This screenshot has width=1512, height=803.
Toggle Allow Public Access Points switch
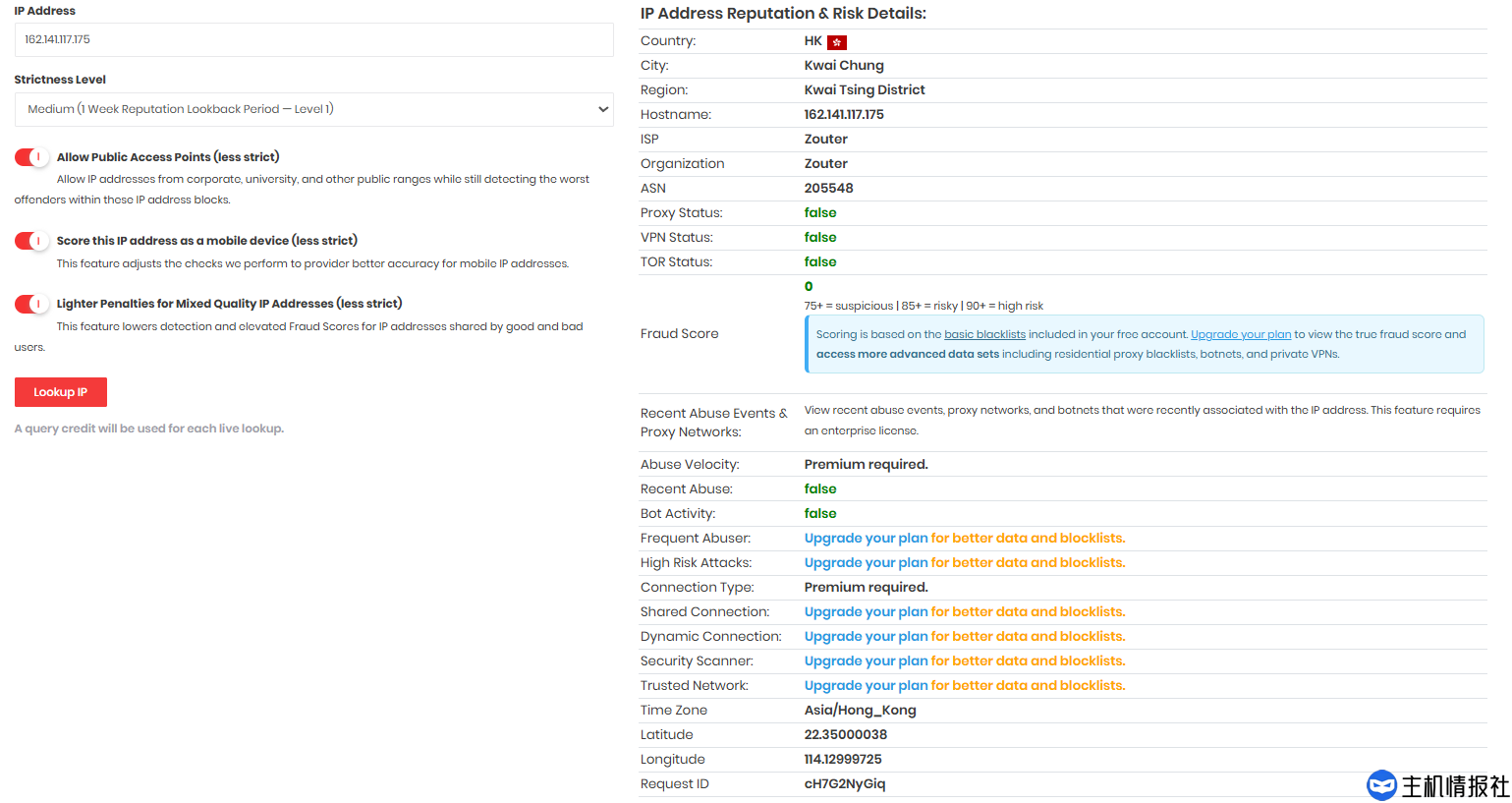pos(31,157)
